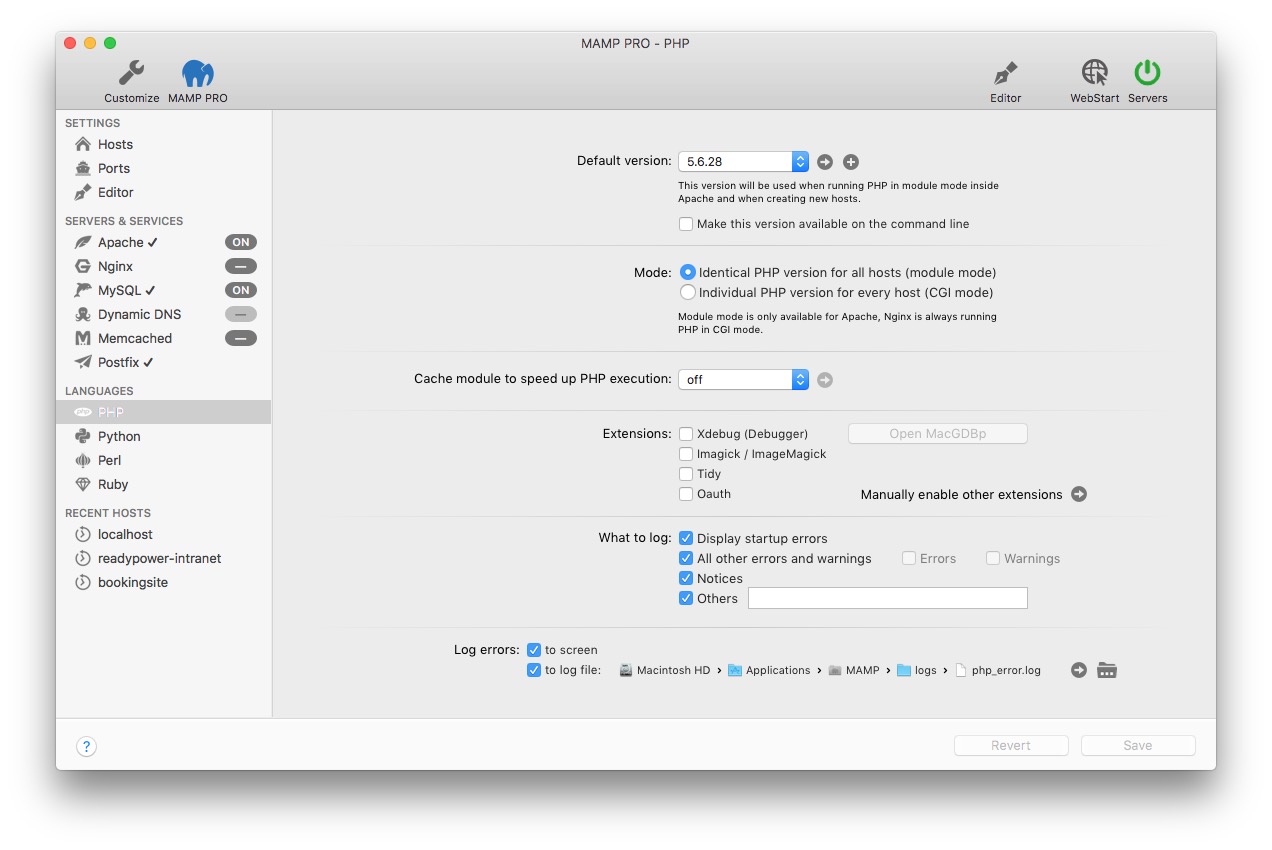Click logs folder in log path
This screenshot has width=1272, height=850.
pos(917,670)
